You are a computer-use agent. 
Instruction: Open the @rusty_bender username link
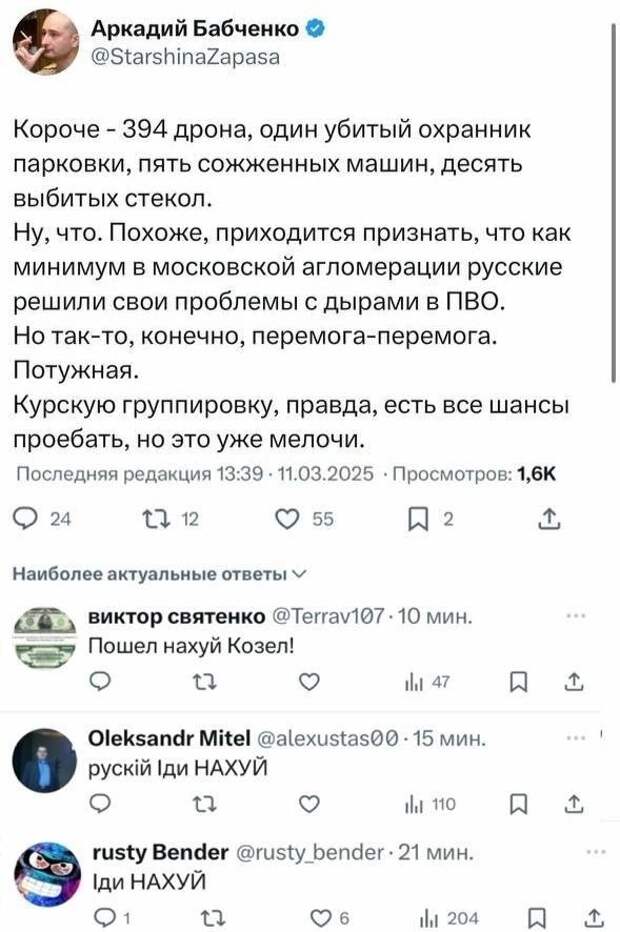pos(310,852)
